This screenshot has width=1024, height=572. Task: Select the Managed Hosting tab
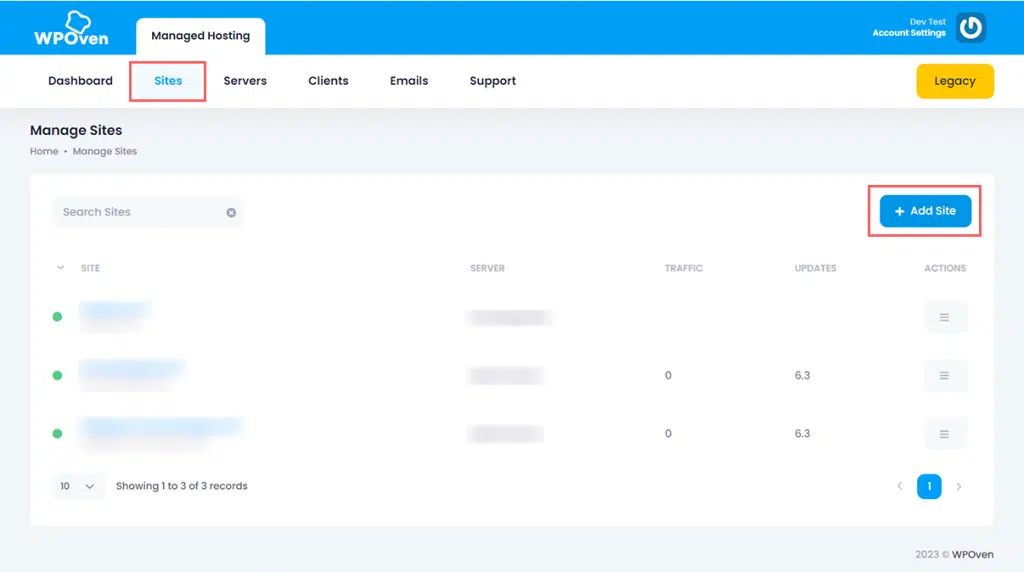tap(200, 36)
